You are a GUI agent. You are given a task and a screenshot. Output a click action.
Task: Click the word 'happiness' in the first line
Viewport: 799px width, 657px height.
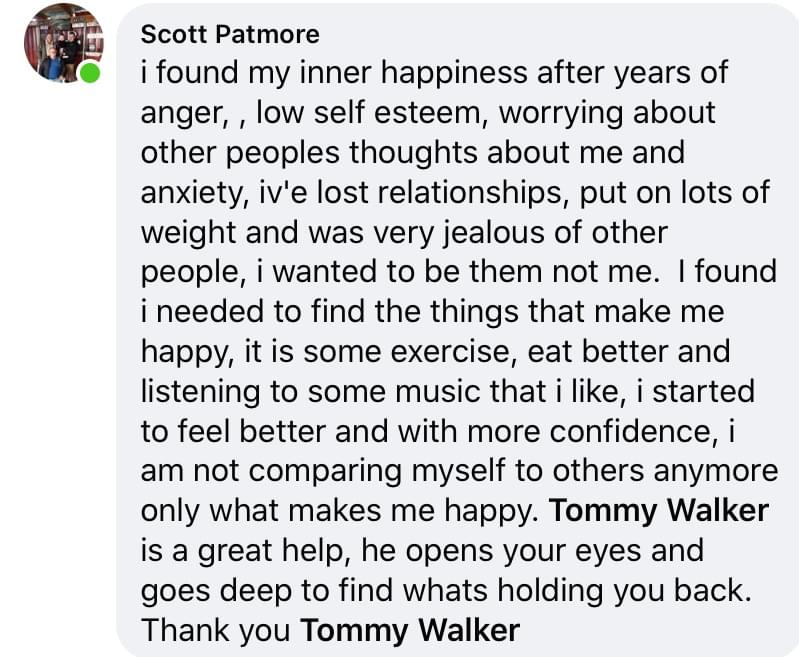[454, 73]
